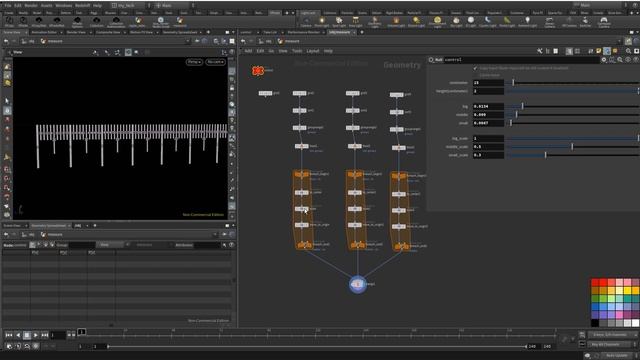
Task: Click the Sky Light shelf tool
Action: 456,22
